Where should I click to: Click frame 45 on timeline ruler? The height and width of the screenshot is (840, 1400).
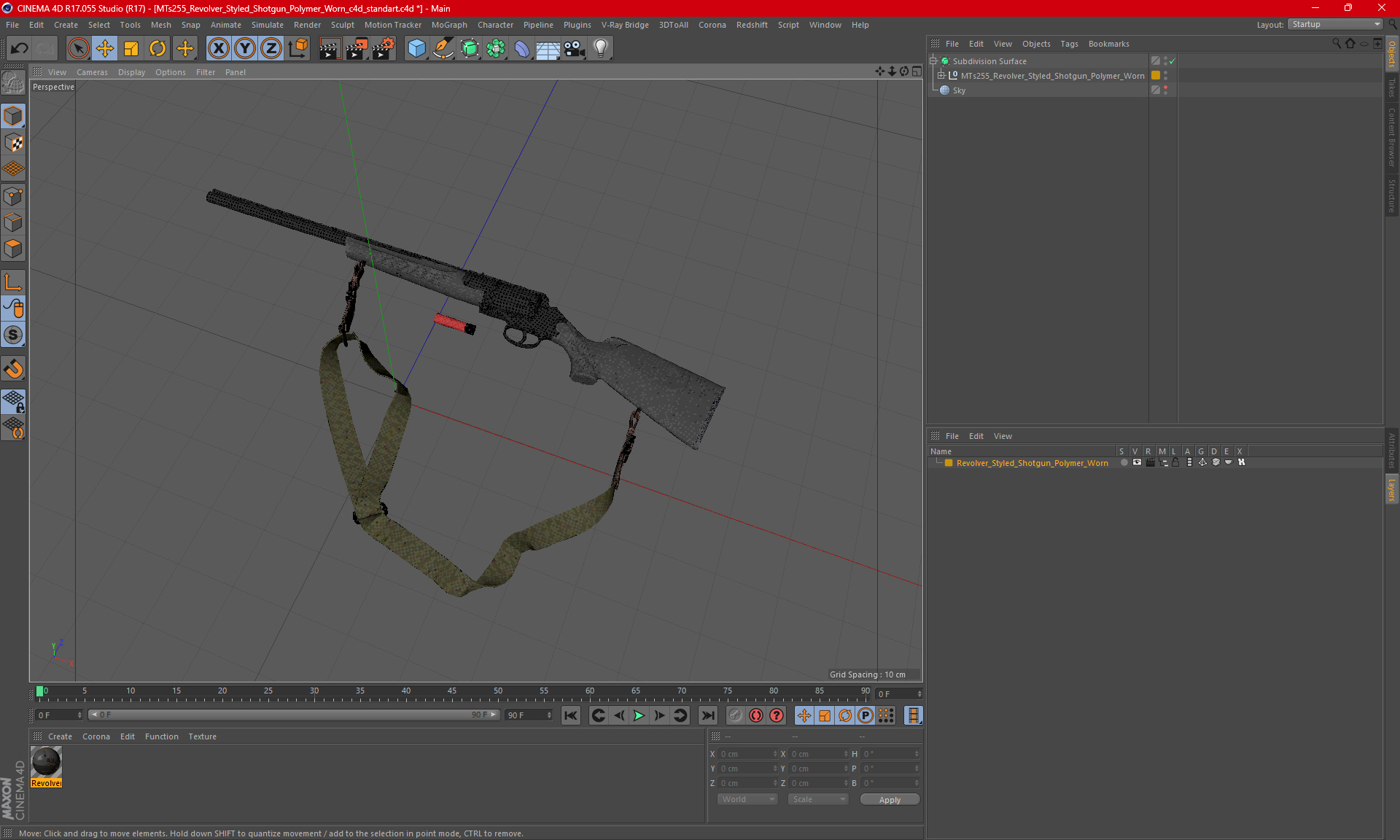coord(452,693)
